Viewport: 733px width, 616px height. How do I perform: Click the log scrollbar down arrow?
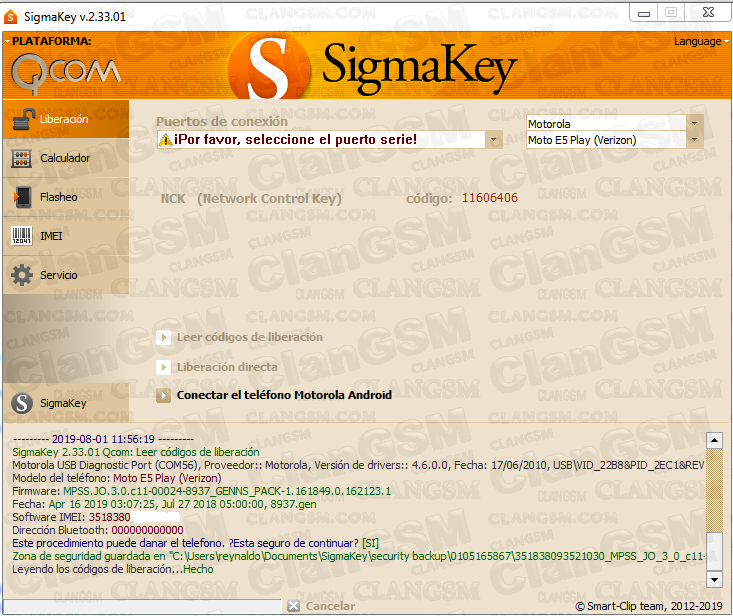(714, 580)
